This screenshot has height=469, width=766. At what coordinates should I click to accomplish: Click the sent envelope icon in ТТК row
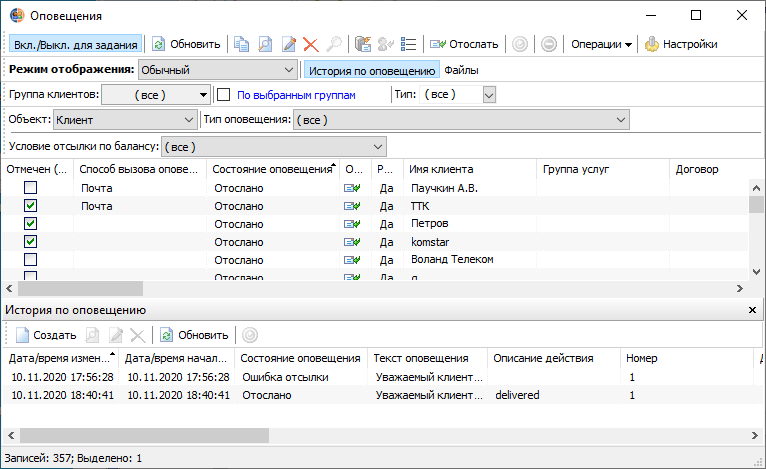pos(352,206)
